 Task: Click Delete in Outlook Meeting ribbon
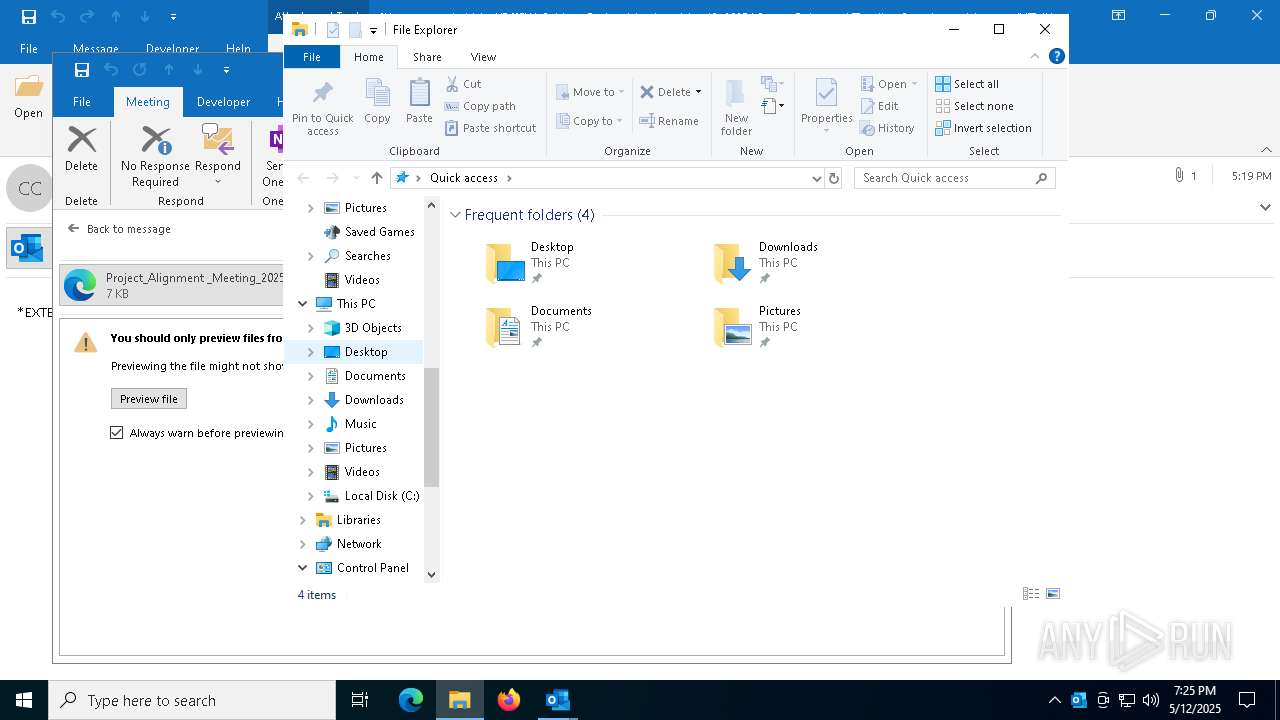click(x=81, y=151)
